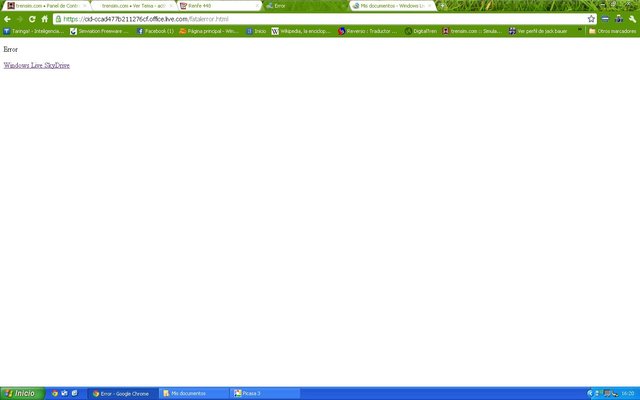Click the address bar URL field
This screenshot has width=640, height=400.
[x=324, y=19]
